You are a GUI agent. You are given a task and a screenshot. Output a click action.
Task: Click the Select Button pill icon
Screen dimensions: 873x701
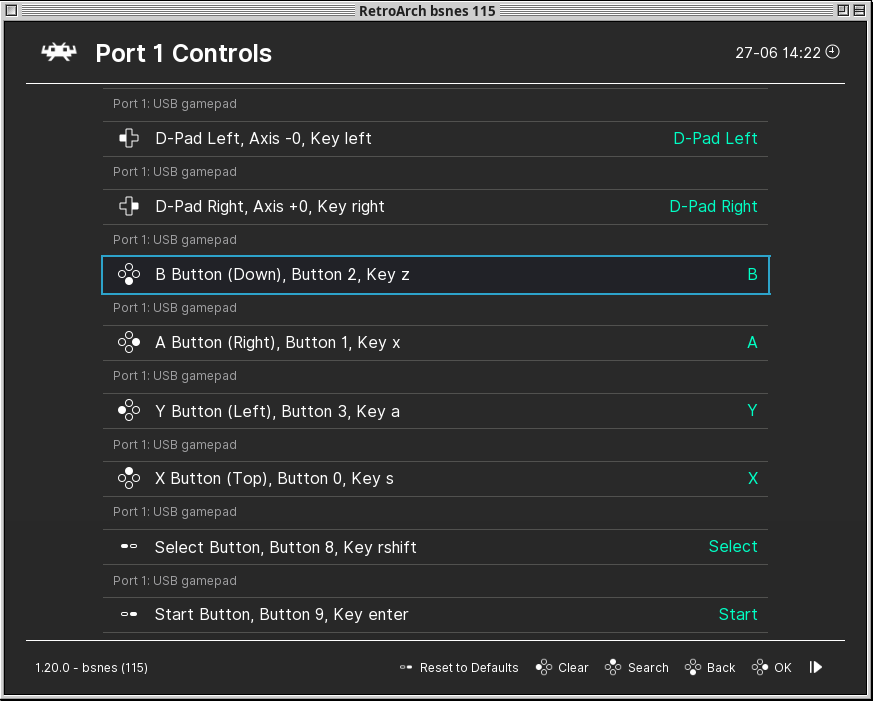(129, 547)
